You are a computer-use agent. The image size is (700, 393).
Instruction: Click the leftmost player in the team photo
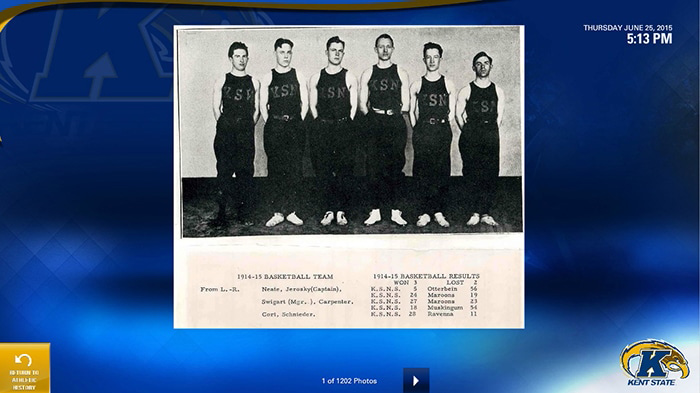(236, 133)
